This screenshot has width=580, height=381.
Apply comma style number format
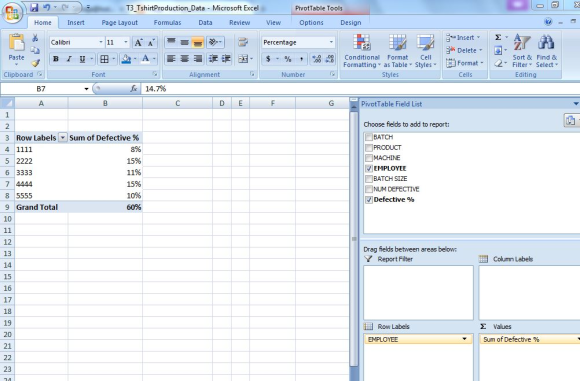coord(301,59)
